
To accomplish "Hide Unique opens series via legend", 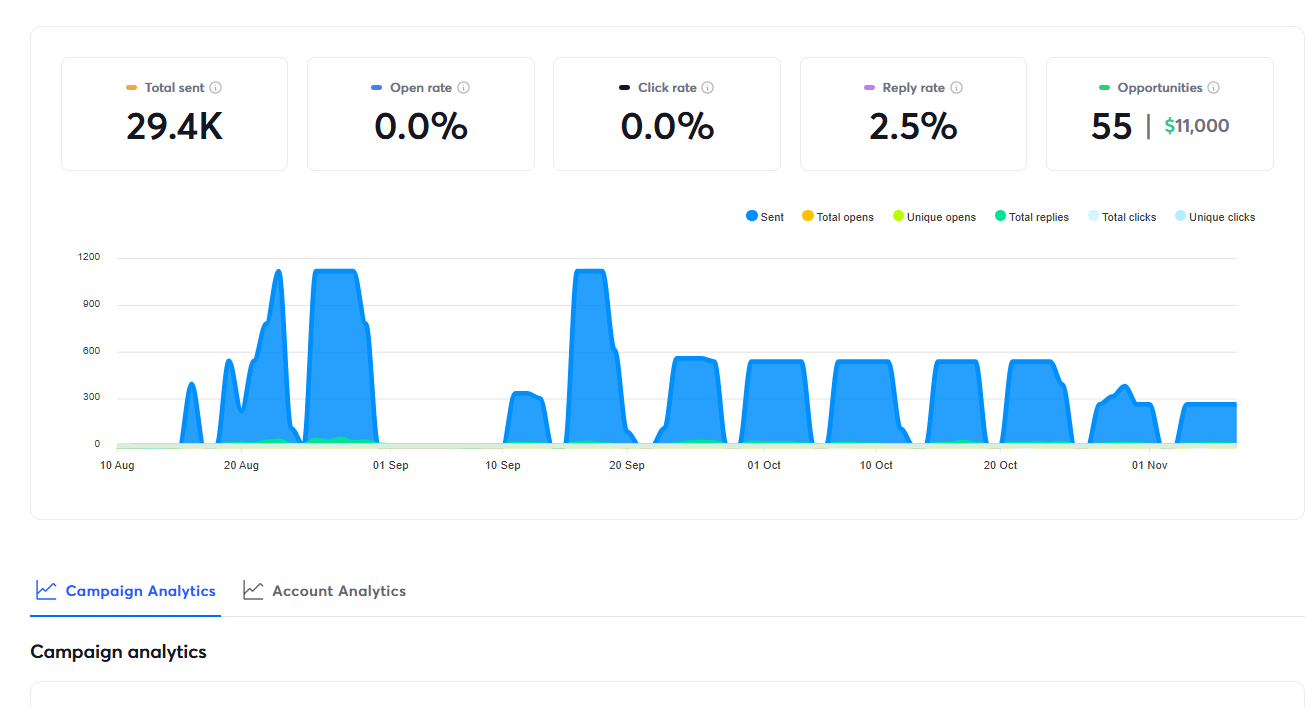I will pos(934,217).
